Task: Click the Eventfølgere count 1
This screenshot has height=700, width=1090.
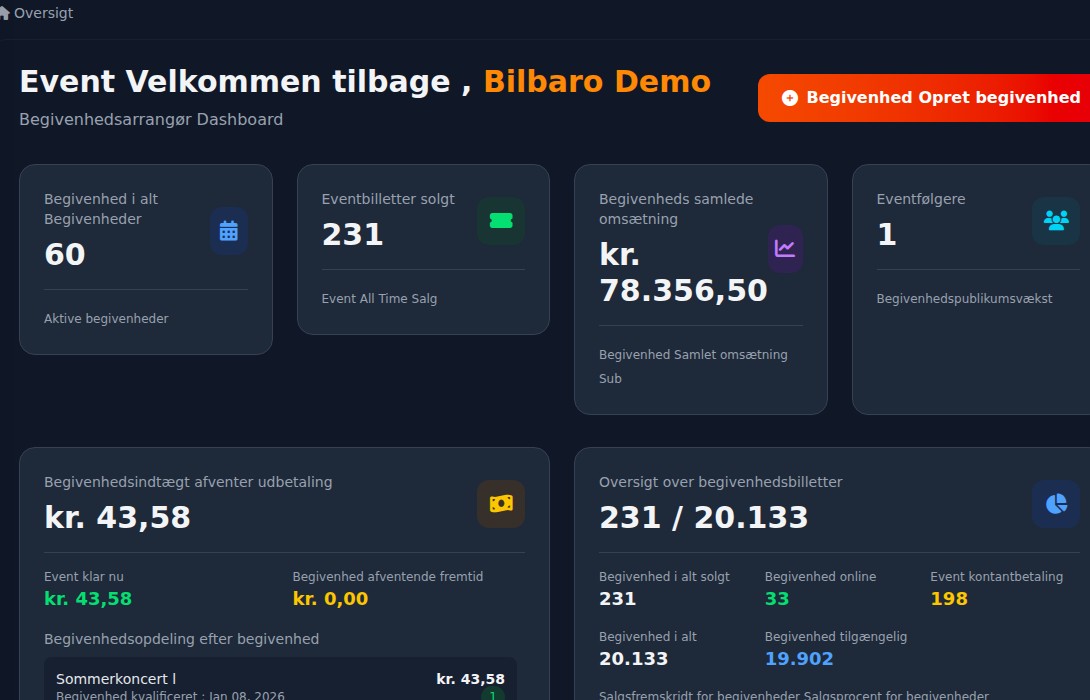Action: pyautogui.click(x=886, y=234)
